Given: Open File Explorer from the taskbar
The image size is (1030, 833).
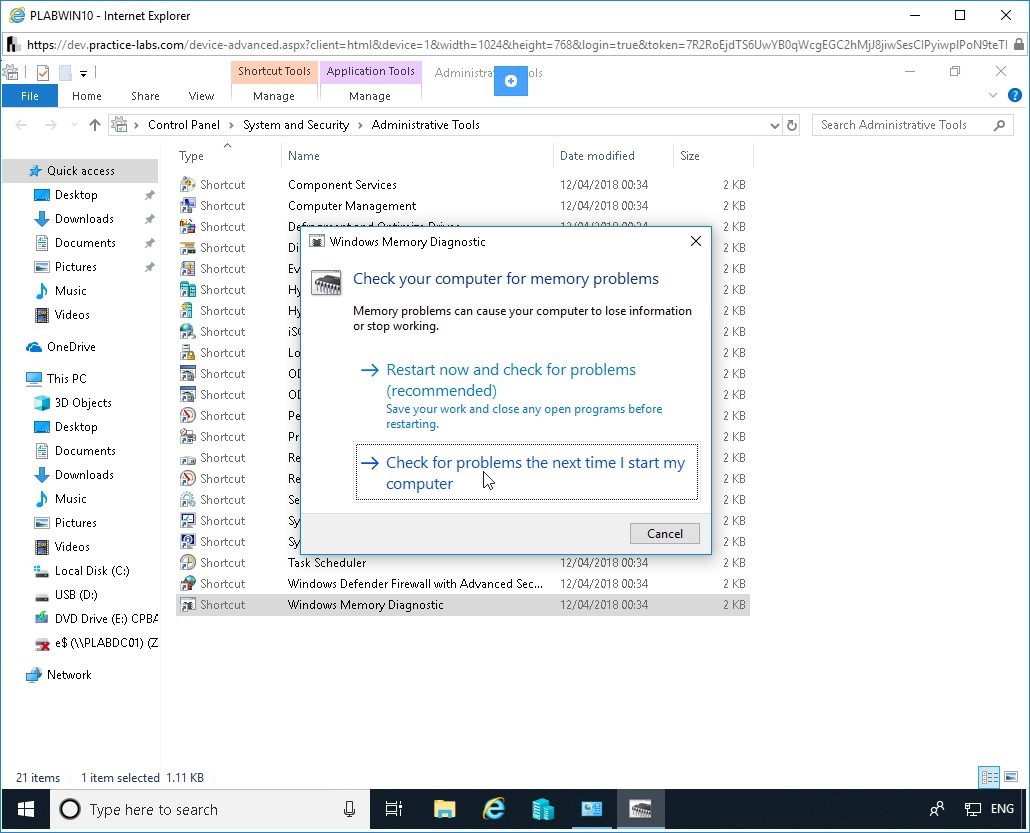Looking at the screenshot, I should tap(445, 809).
